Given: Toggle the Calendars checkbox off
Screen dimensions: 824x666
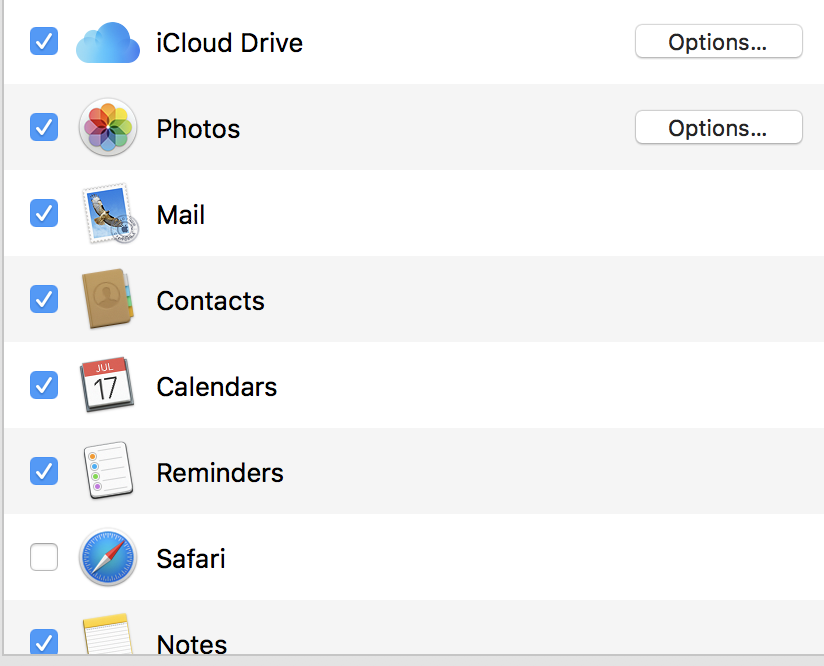Looking at the screenshot, I should click(44, 385).
